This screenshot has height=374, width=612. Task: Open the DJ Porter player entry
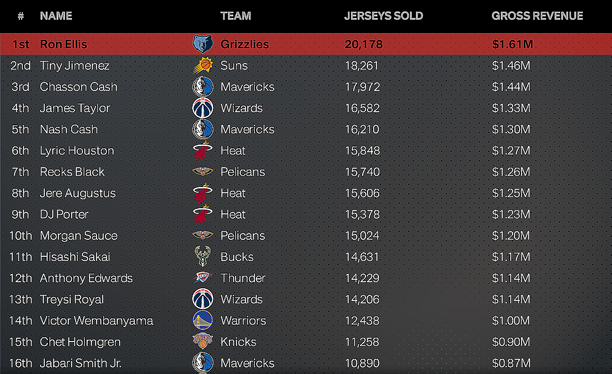(64, 214)
